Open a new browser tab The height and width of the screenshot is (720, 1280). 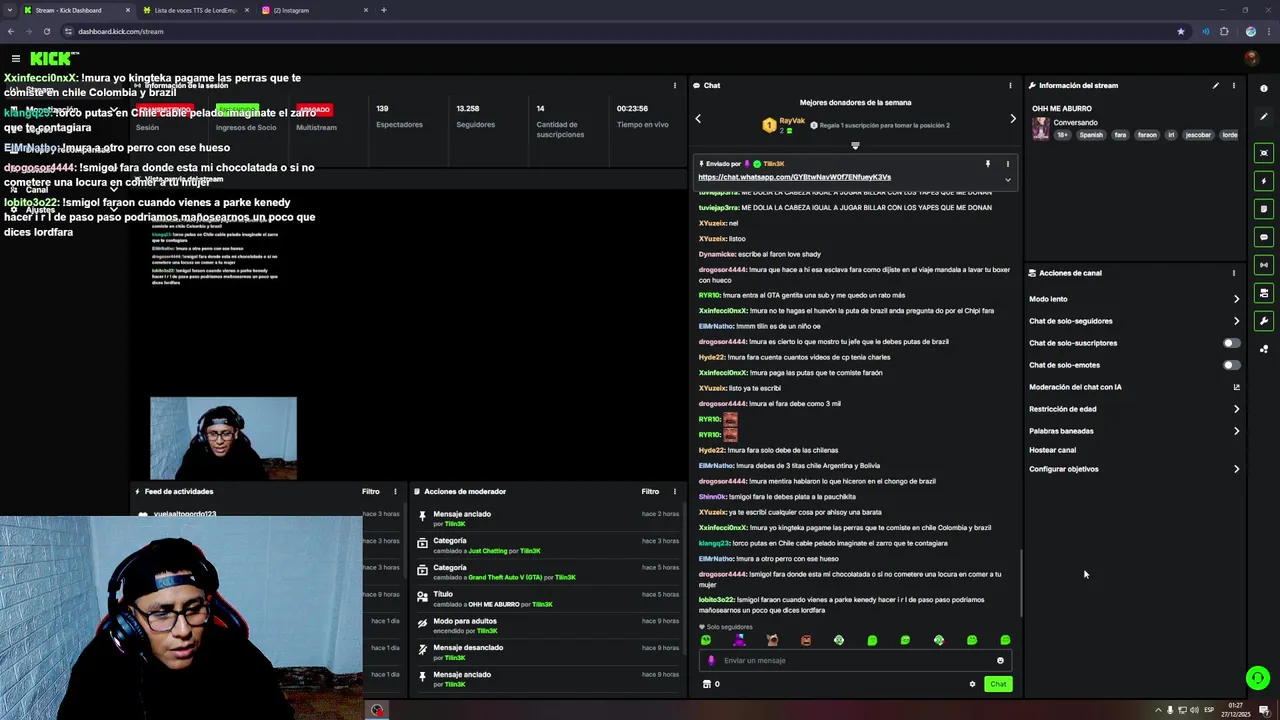point(383,10)
